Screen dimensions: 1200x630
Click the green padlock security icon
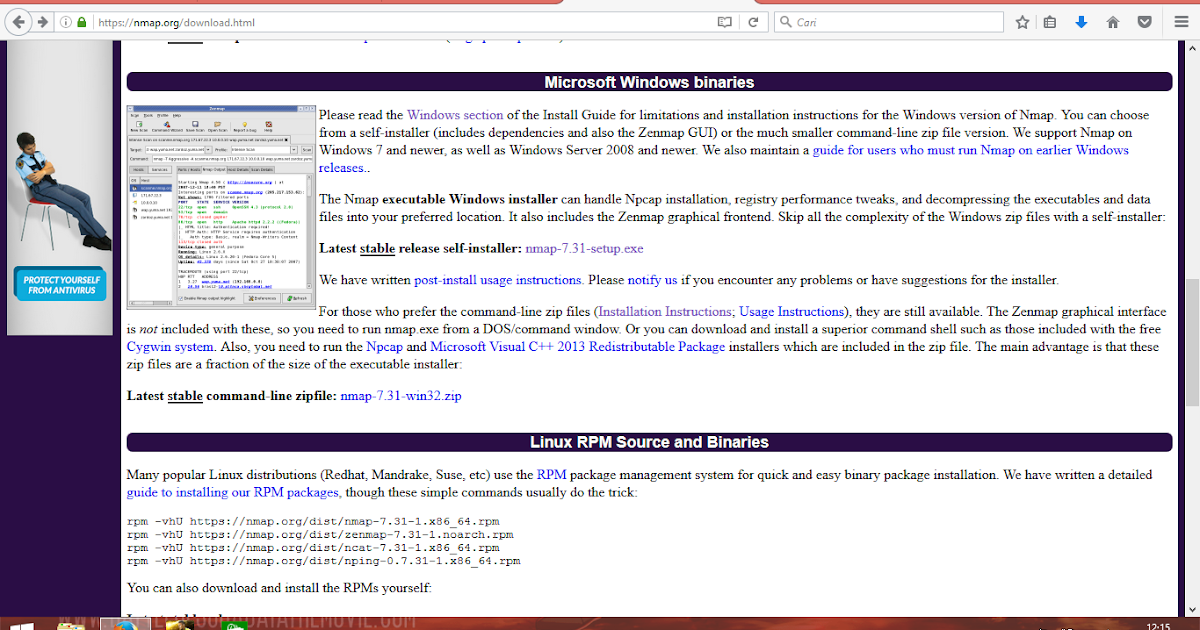pos(80,21)
